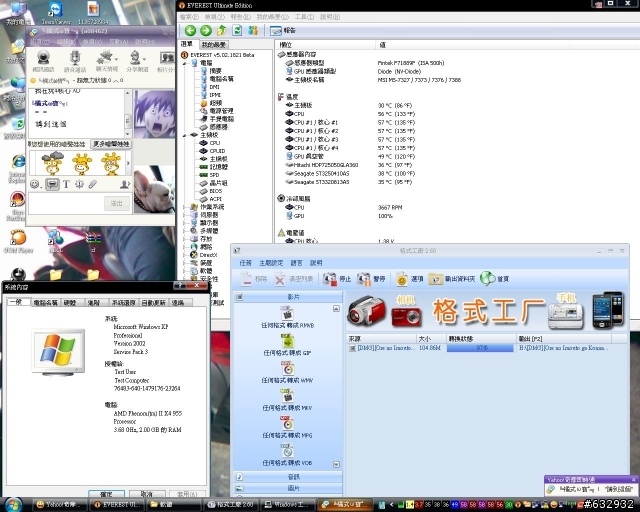Select DirectX item in EVEREST tree
This screenshot has height=512, width=640.
tap(209, 255)
